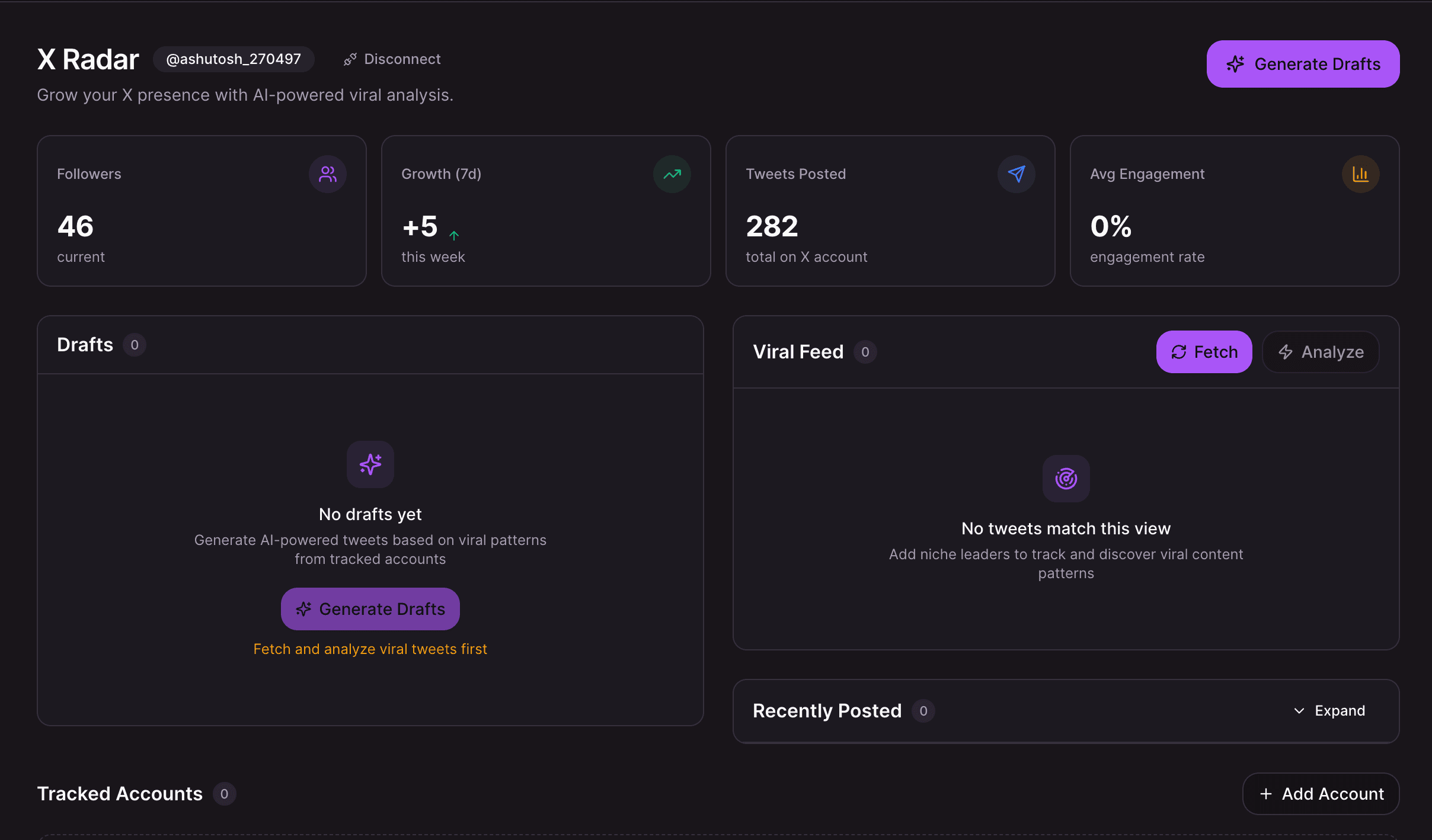Click the lightning icon on the Analyze button
Image resolution: width=1432 pixels, height=840 pixels.
coord(1285,351)
